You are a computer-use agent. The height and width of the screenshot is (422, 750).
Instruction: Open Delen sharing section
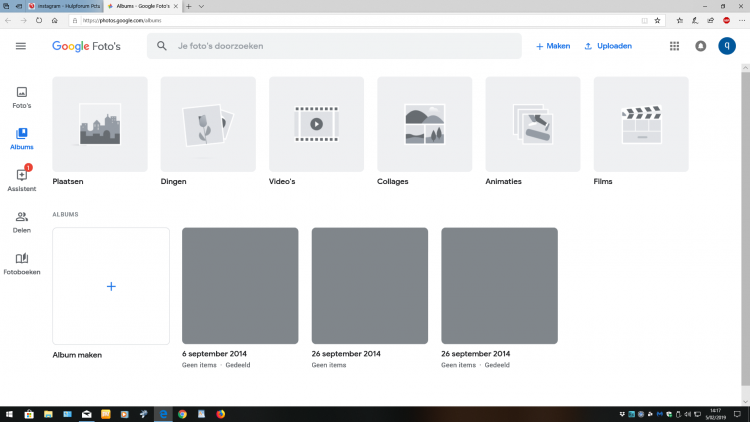pos(21,221)
